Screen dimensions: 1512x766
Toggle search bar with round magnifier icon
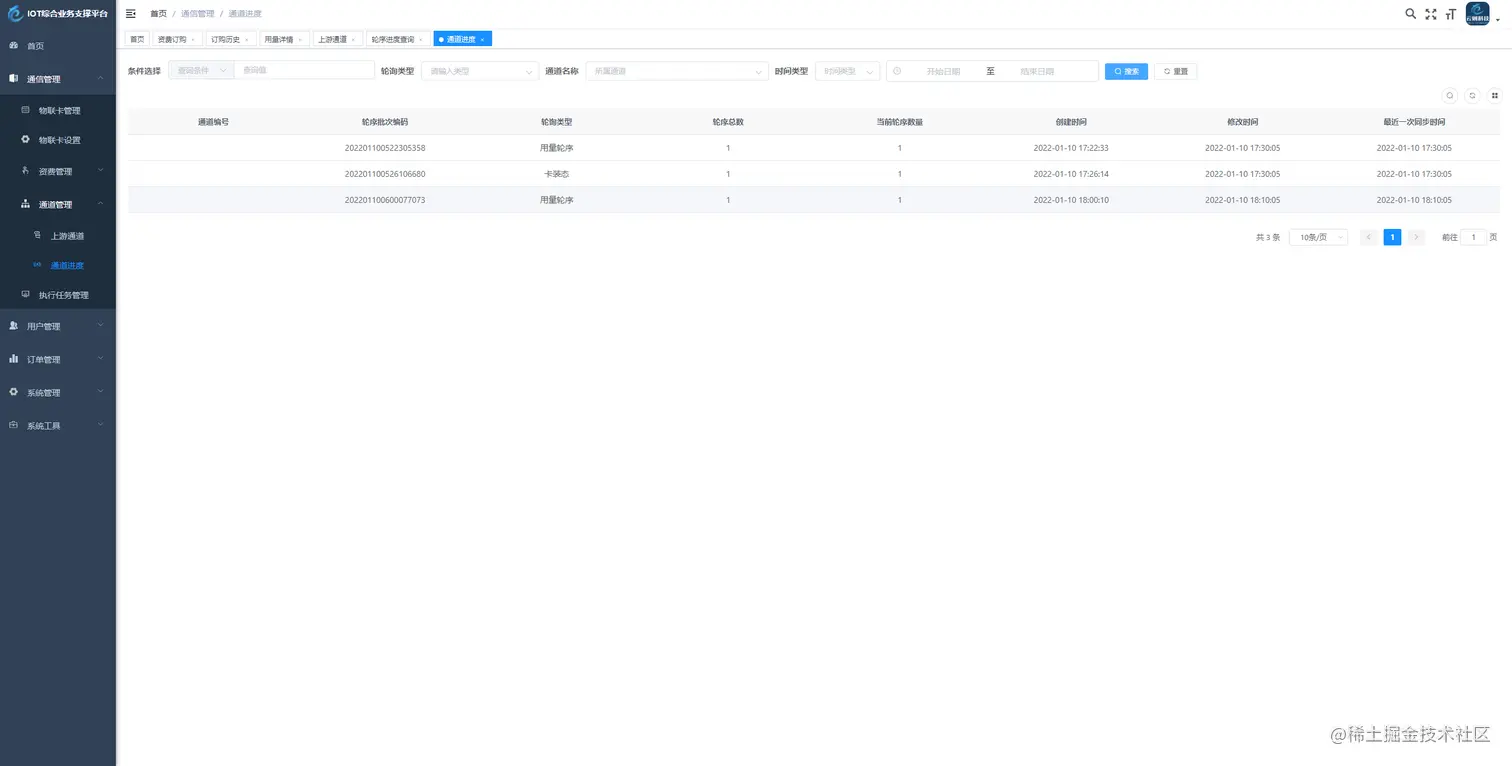coord(1450,96)
